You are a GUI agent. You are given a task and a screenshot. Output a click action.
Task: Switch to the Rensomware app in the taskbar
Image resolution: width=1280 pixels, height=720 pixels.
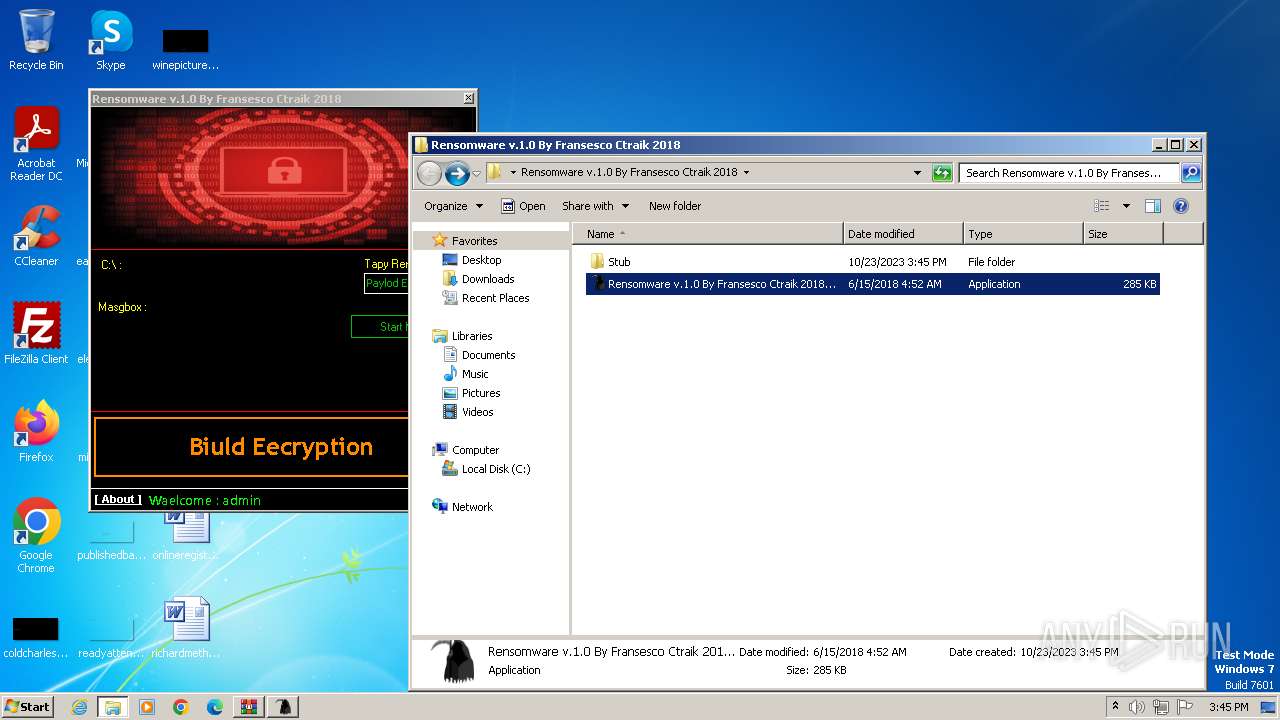pos(285,707)
